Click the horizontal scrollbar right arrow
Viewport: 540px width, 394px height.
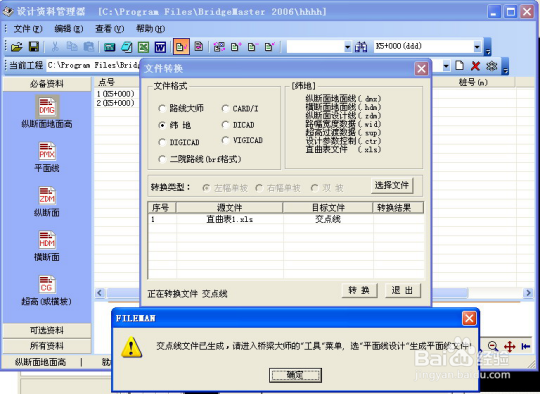[528, 293]
